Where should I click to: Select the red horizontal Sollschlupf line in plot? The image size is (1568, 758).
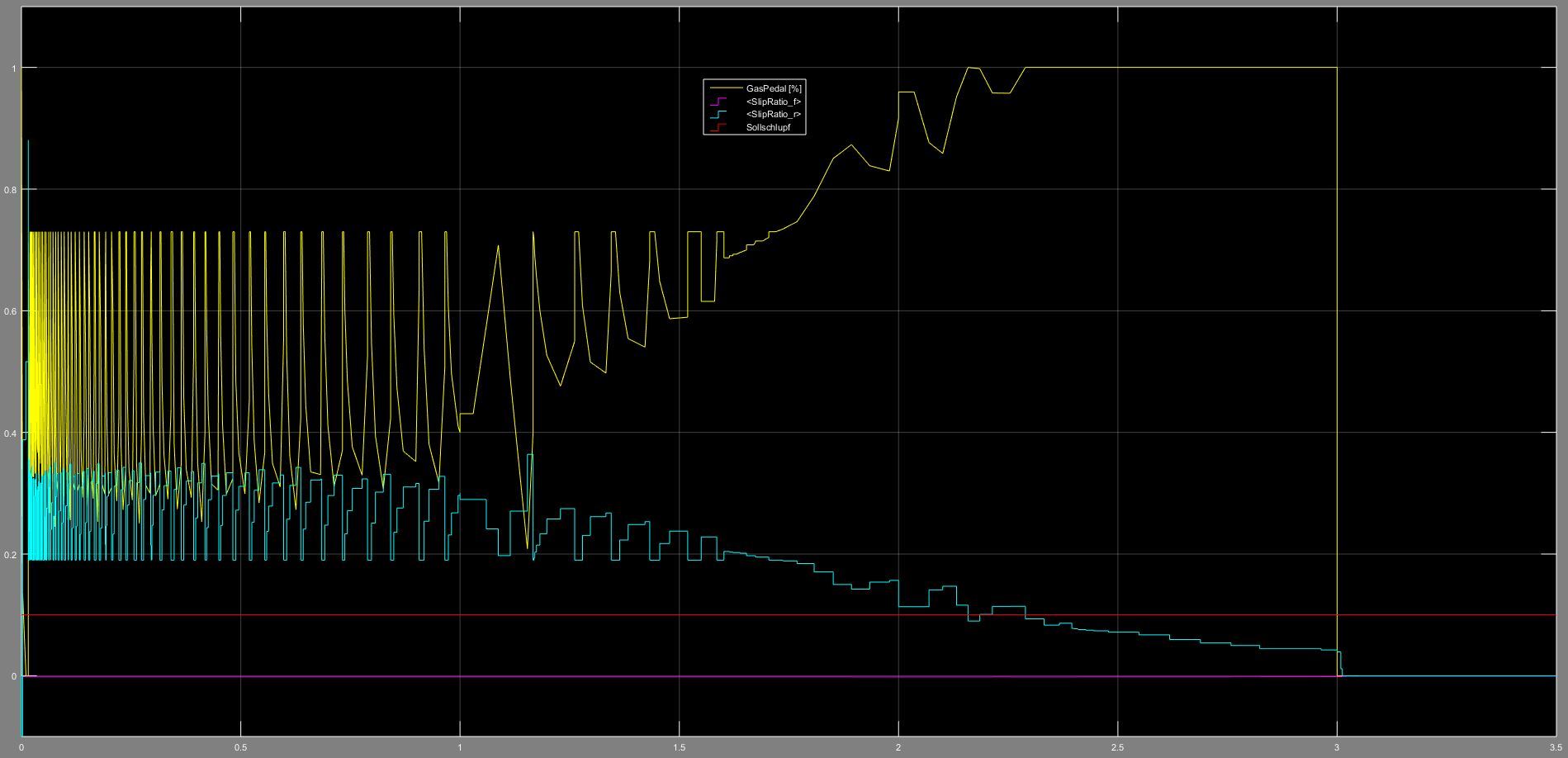pos(1156,615)
